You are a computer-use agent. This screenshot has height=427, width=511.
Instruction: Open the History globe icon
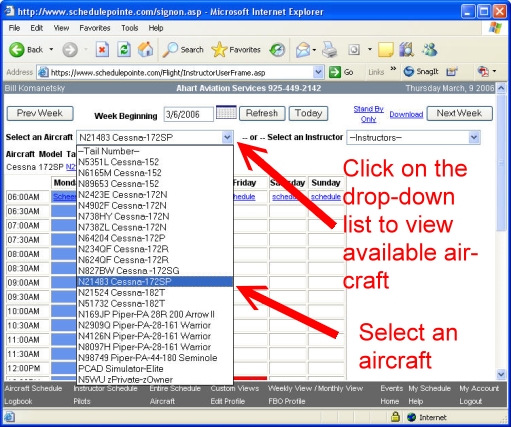[277, 50]
